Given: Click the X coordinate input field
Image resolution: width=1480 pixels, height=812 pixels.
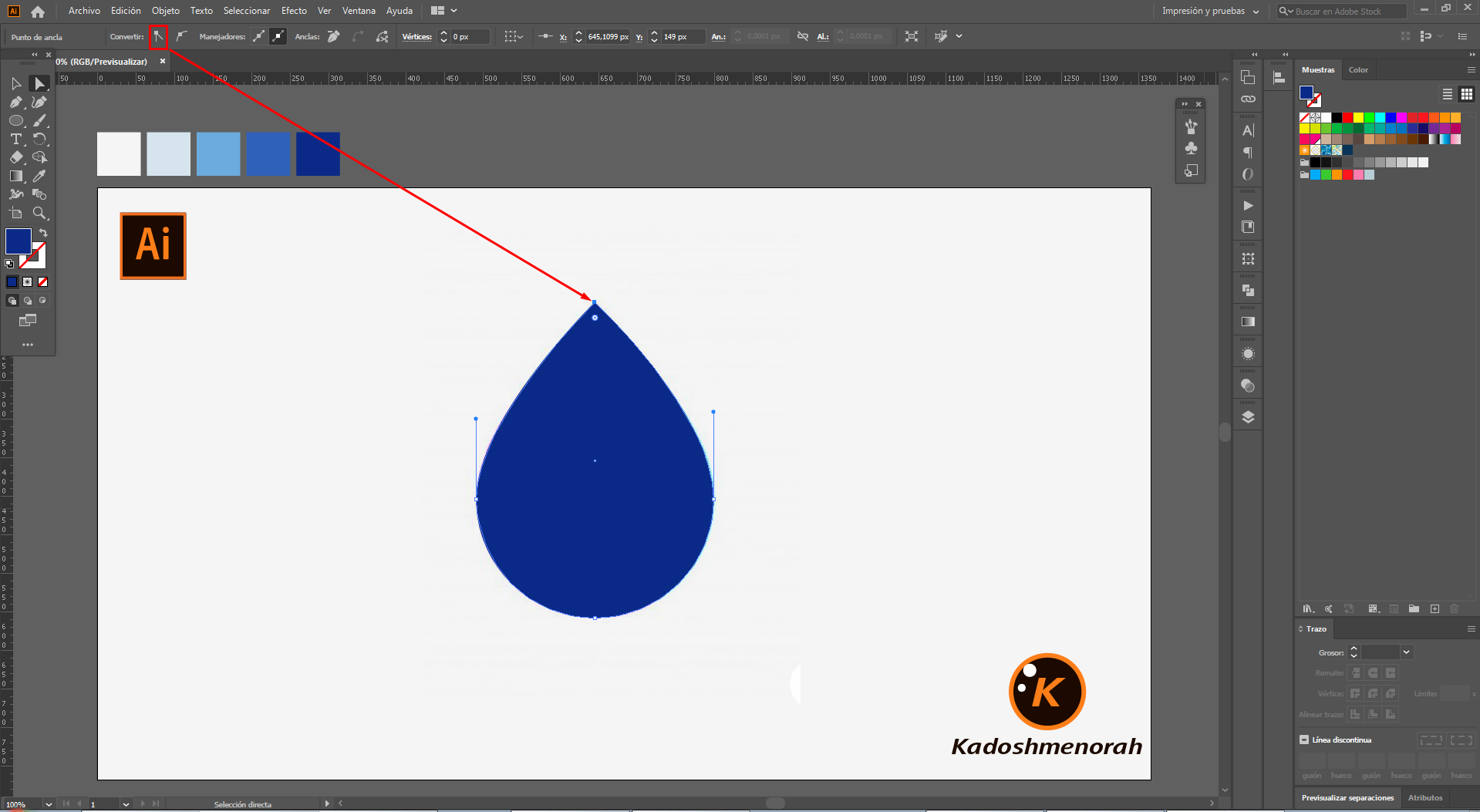Looking at the screenshot, I should 608,36.
